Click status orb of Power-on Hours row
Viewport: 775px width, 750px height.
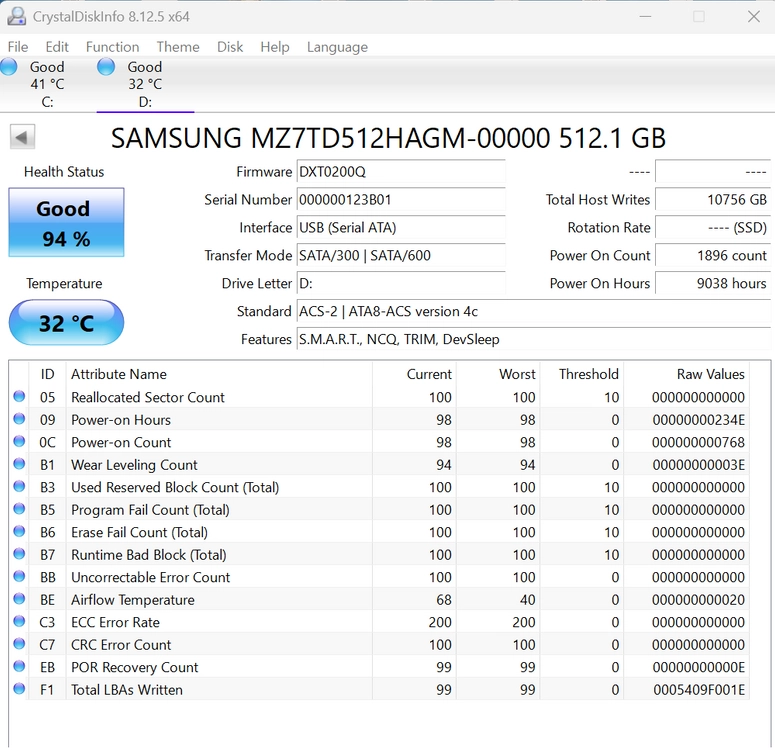pos(19,419)
